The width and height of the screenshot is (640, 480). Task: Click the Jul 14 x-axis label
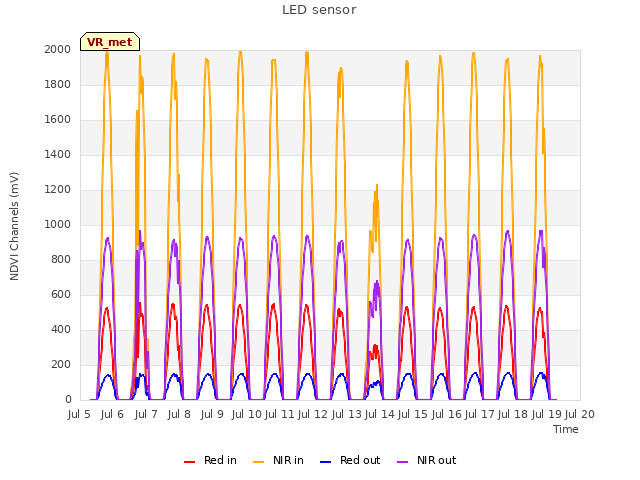point(380,414)
